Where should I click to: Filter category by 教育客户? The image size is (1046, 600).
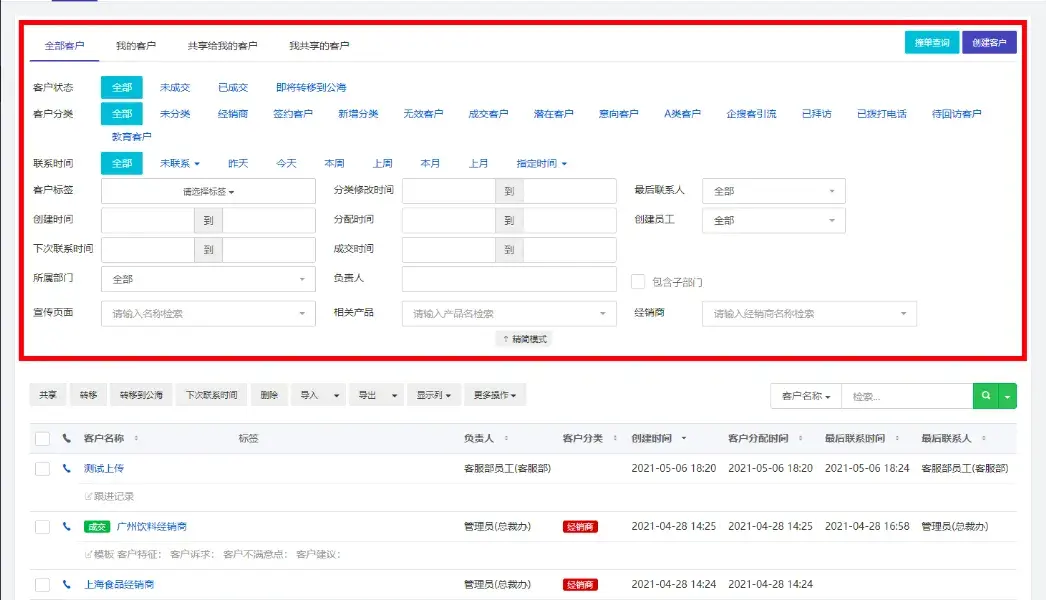tap(131, 137)
